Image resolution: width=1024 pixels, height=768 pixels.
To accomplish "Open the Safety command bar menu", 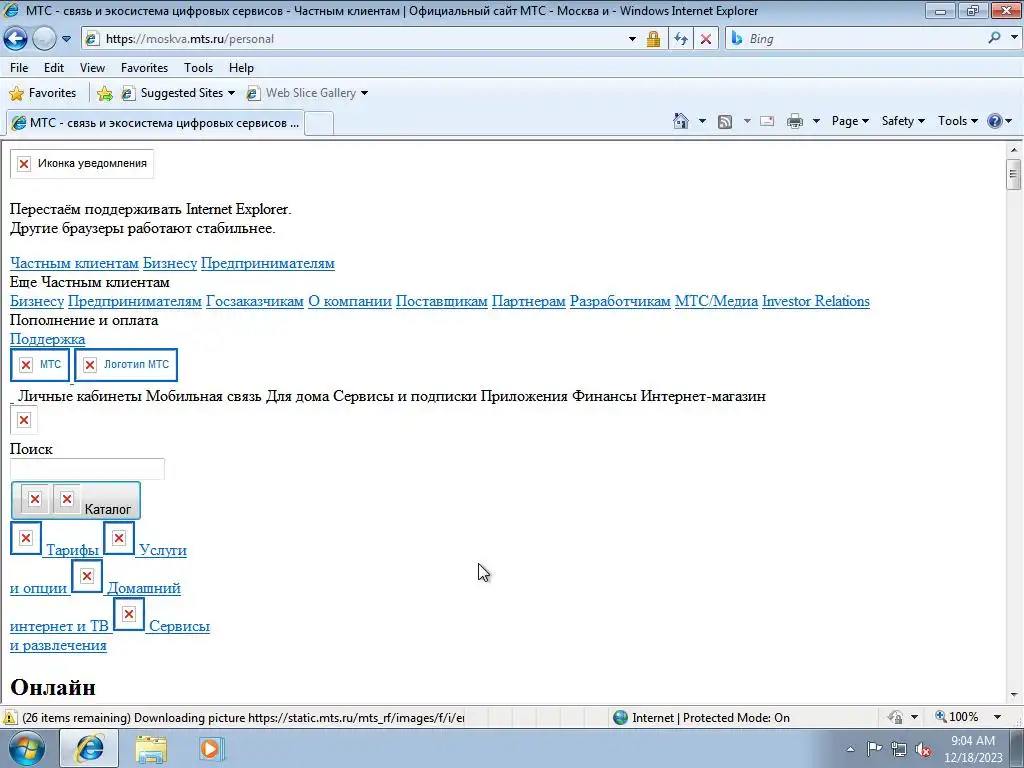I will pos(903,121).
